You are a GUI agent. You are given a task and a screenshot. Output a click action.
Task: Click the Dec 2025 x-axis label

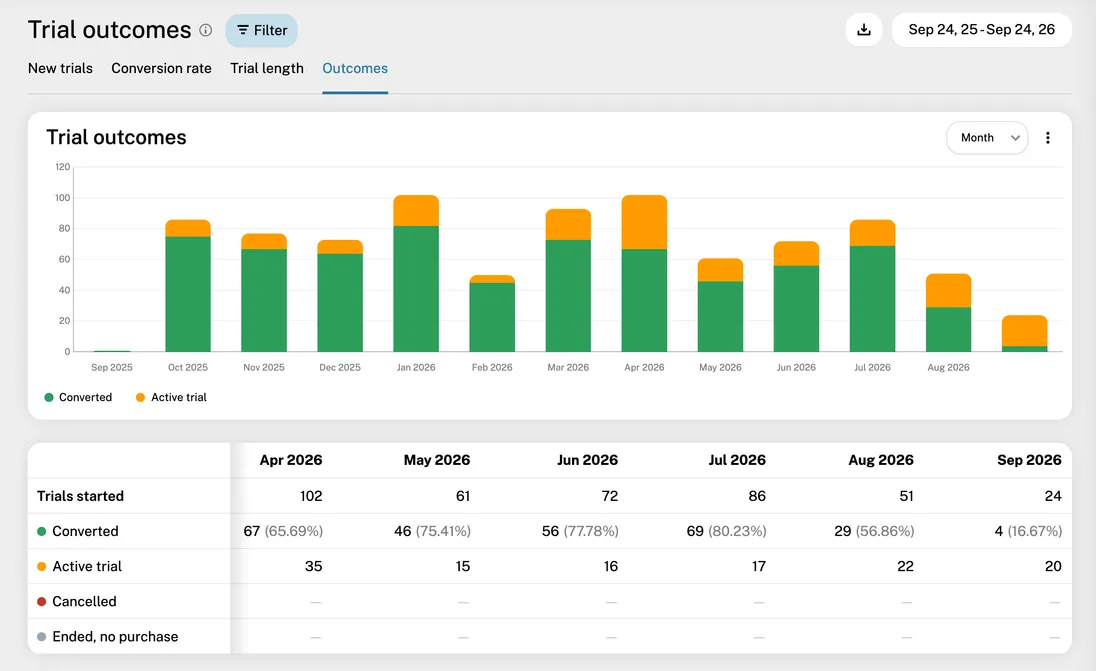(340, 367)
